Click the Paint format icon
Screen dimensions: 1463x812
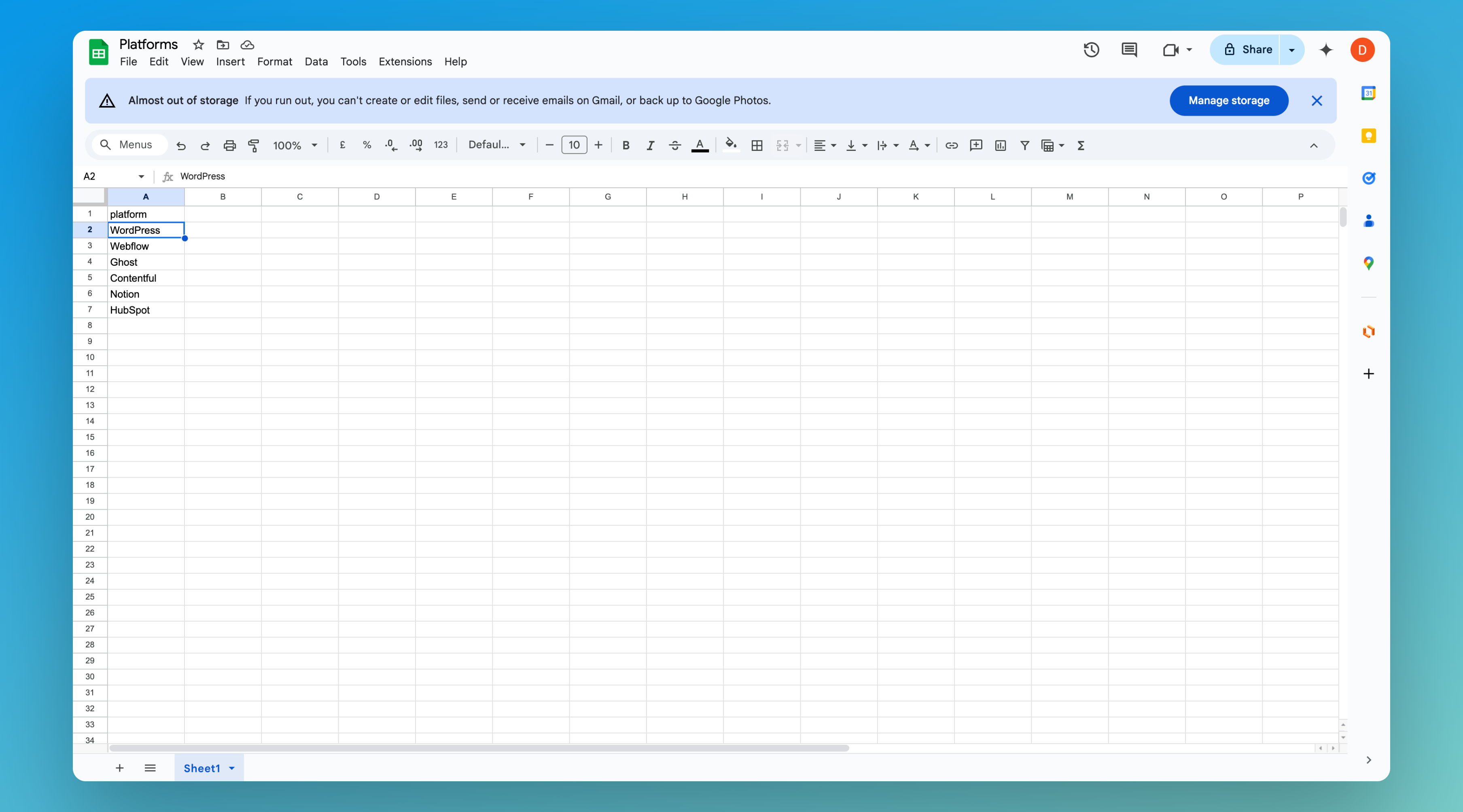pyautogui.click(x=254, y=145)
